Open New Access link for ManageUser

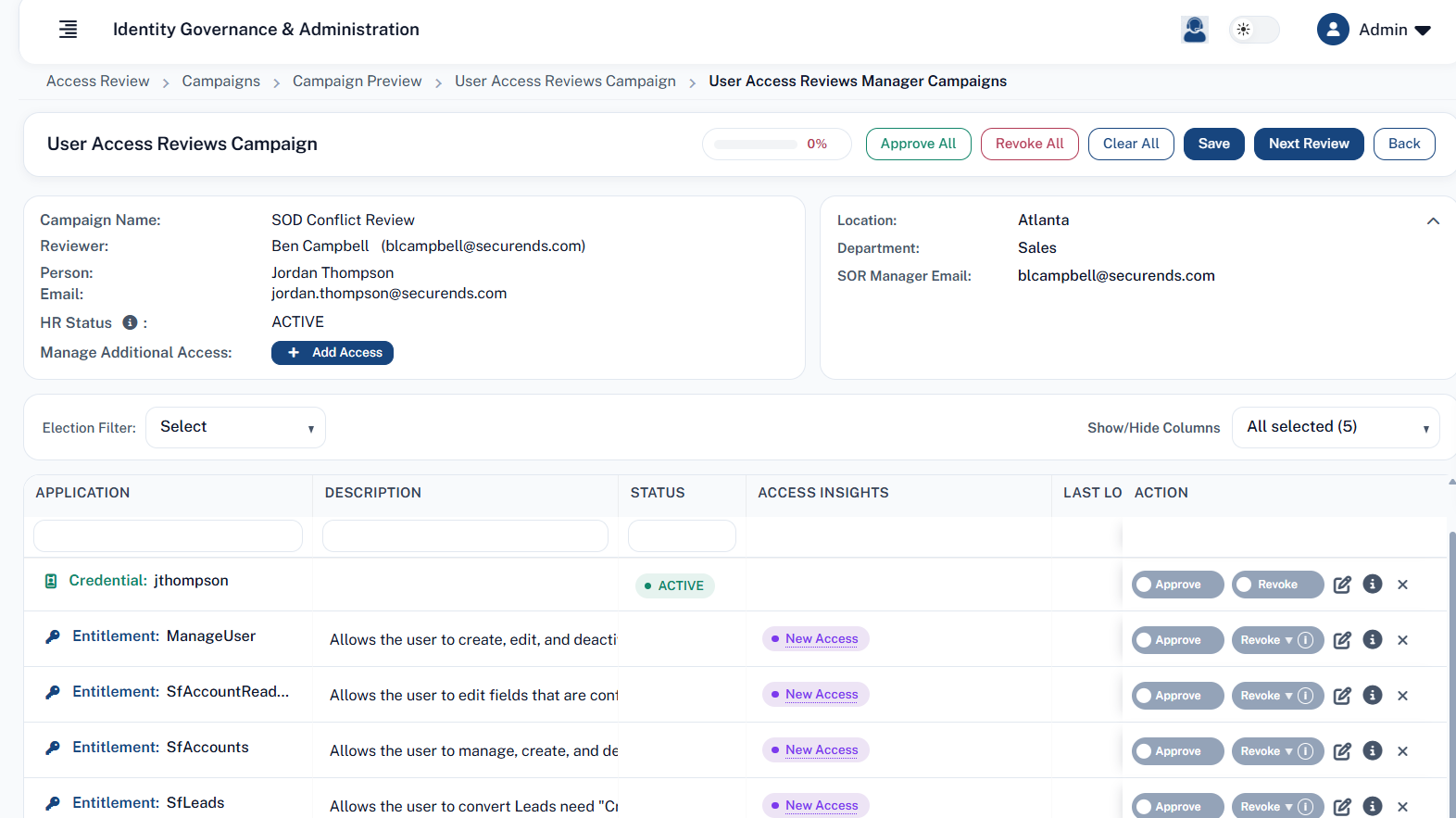(822, 639)
